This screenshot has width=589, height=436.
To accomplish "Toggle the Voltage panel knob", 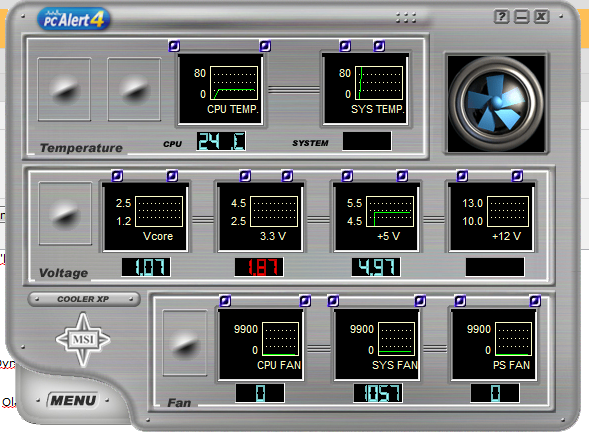I will (x=65, y=213).
